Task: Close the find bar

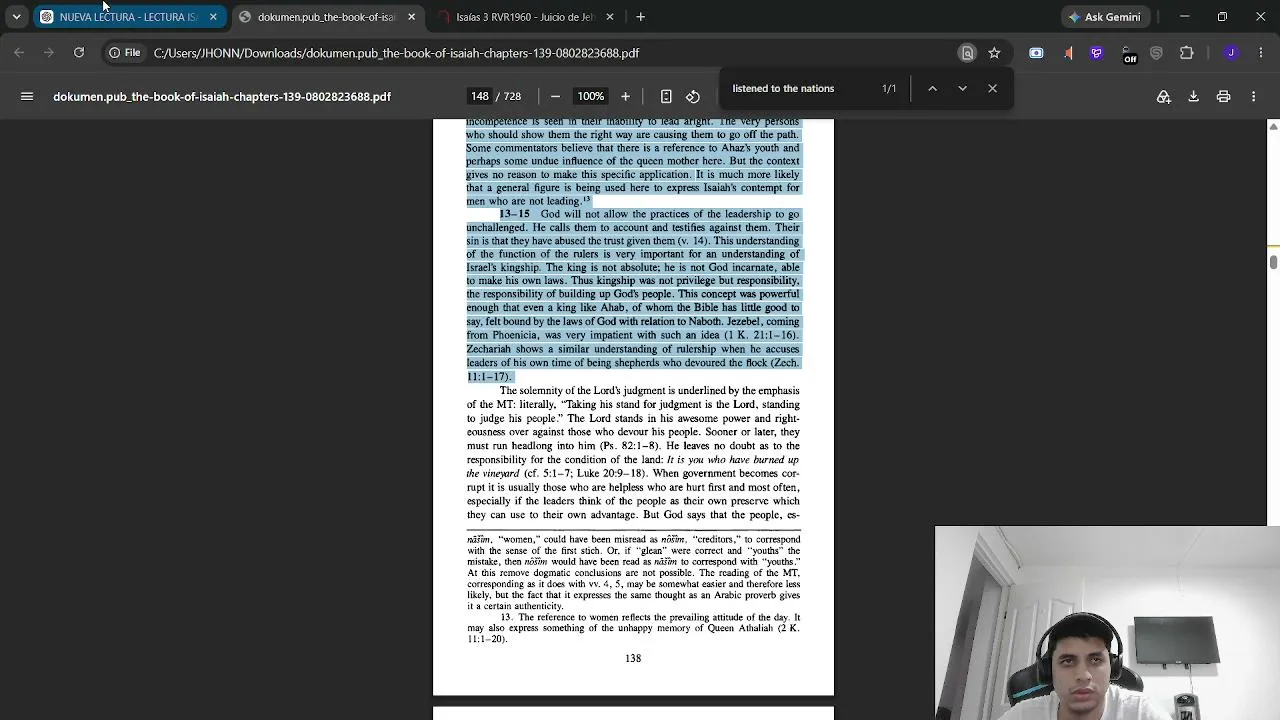Action: 992,88
